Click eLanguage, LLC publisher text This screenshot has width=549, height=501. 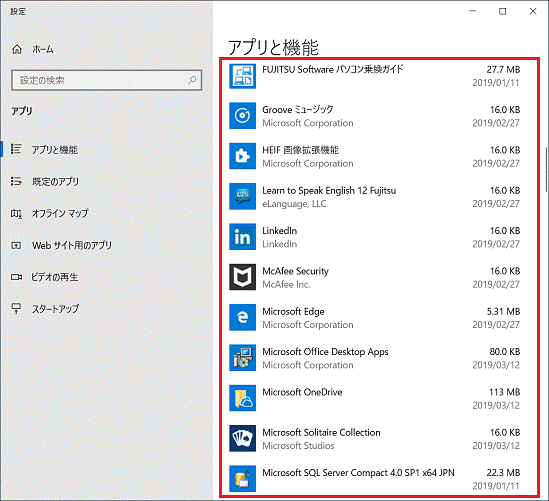pos(294,204)
